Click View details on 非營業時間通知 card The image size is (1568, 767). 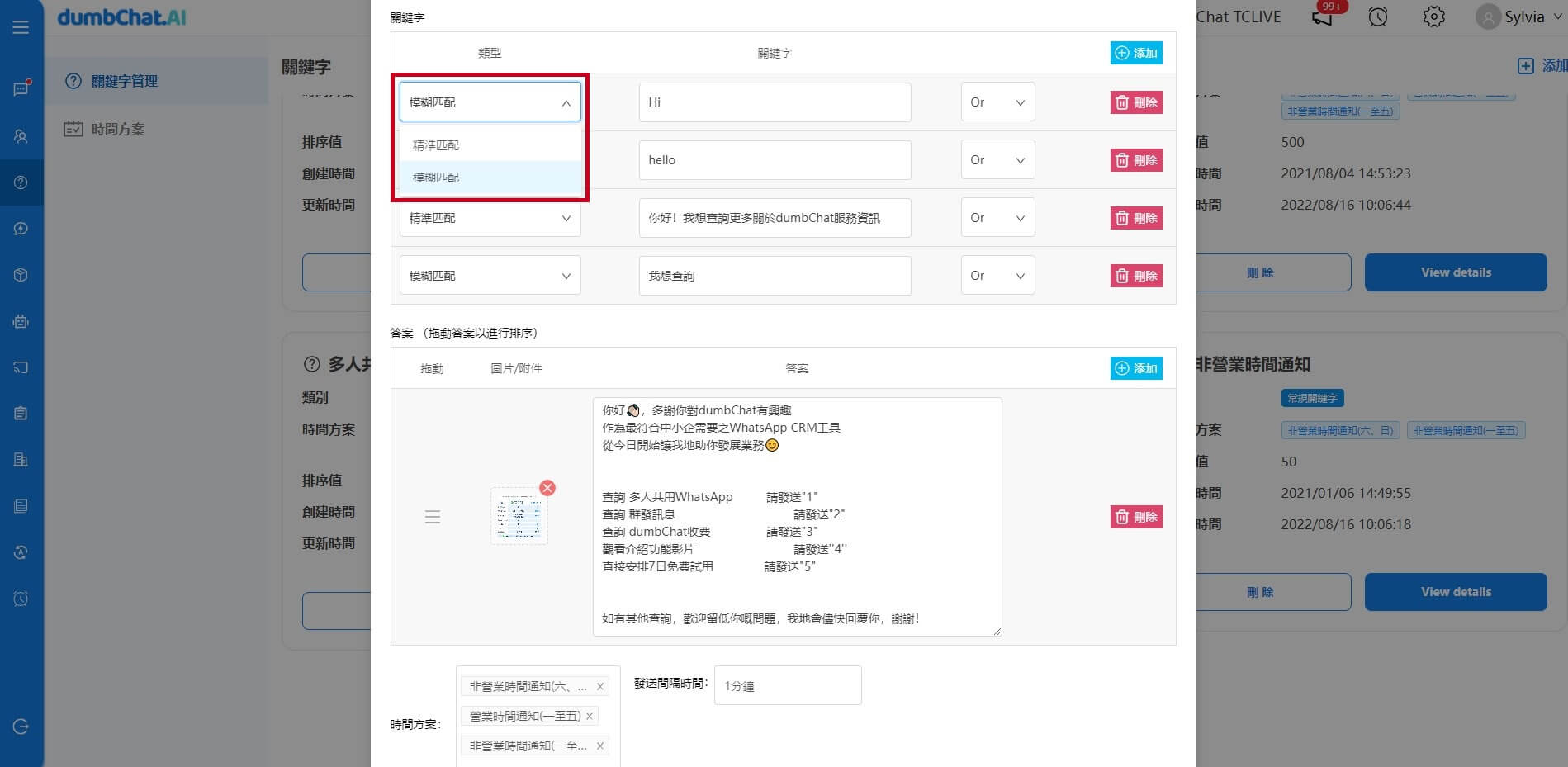[x=1456, y=592]
